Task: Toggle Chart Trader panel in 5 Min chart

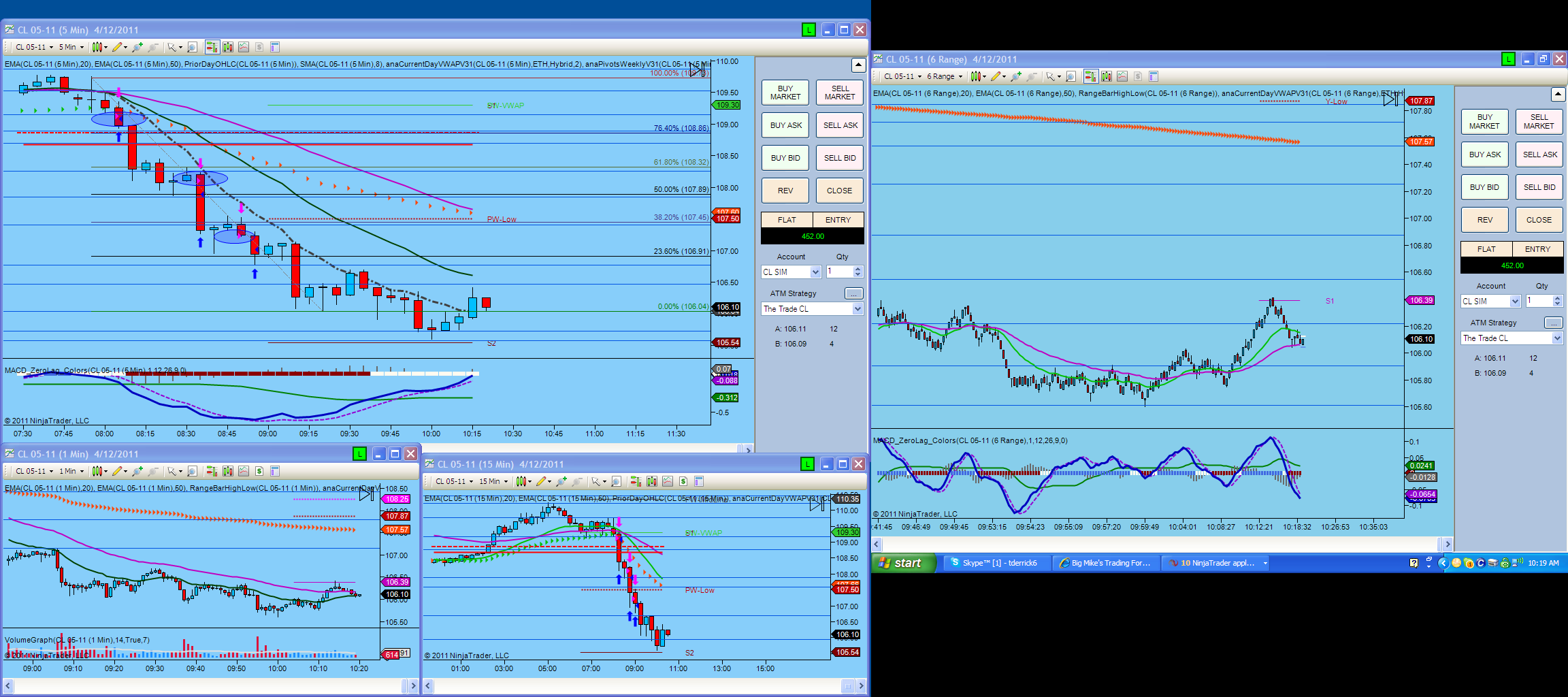Action: coord(212,47)
